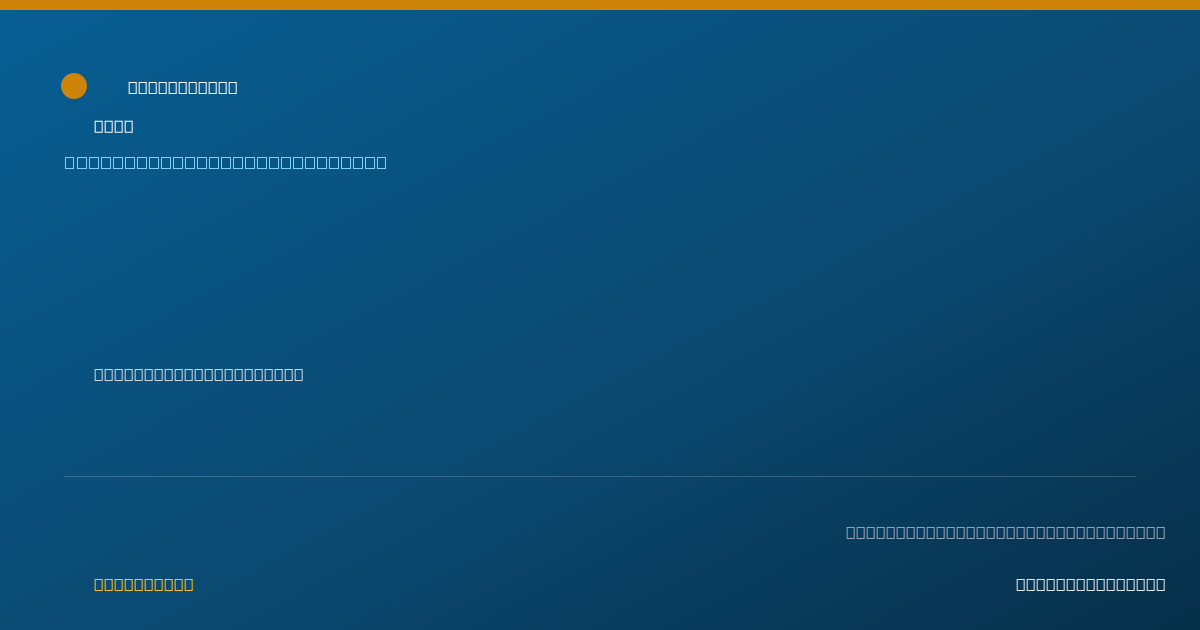Screen dimensions: 1200x630
Task: Click the pale gray text line above the divider
Action: pos(199,374)
